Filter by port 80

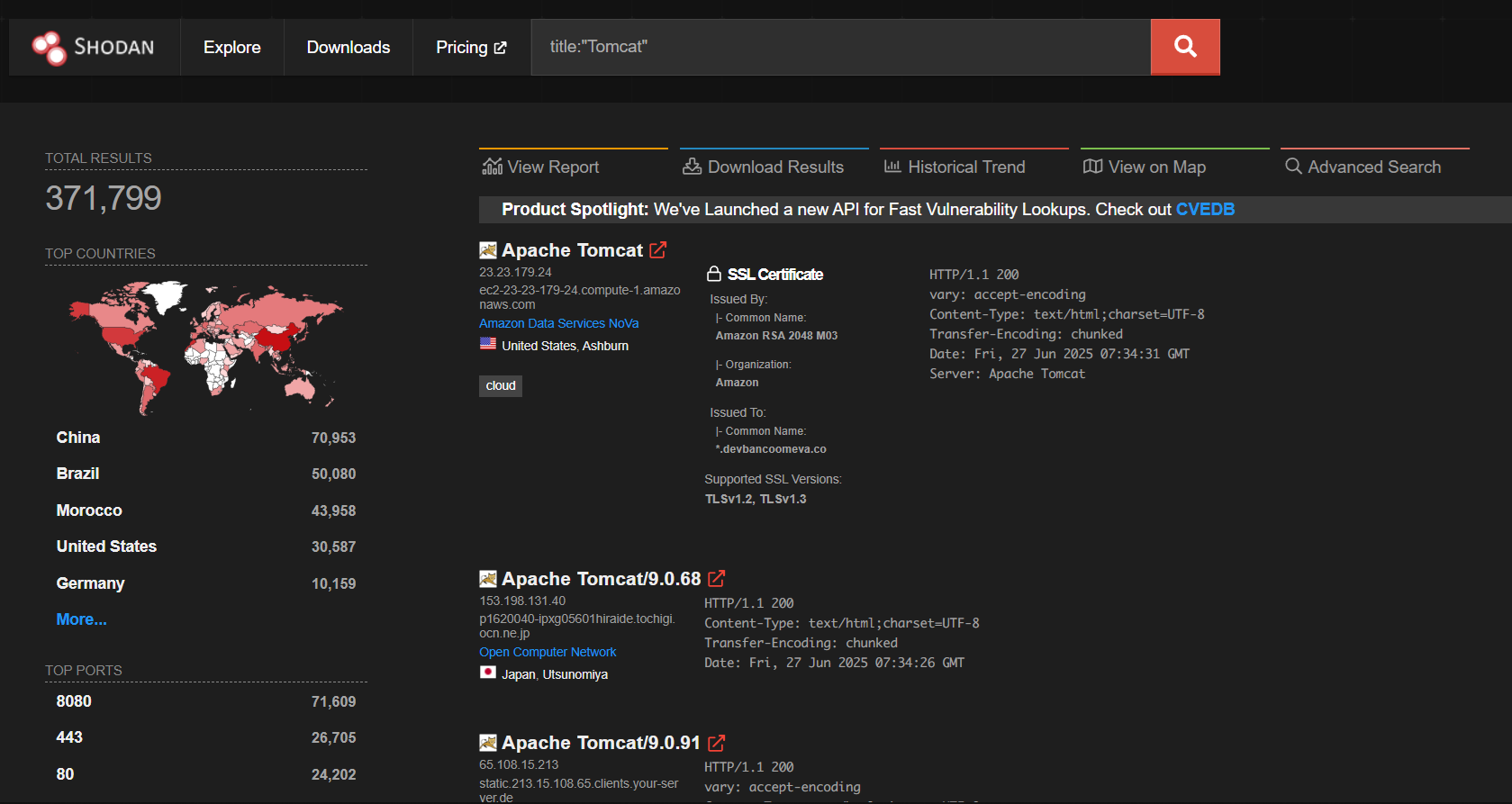65,774
